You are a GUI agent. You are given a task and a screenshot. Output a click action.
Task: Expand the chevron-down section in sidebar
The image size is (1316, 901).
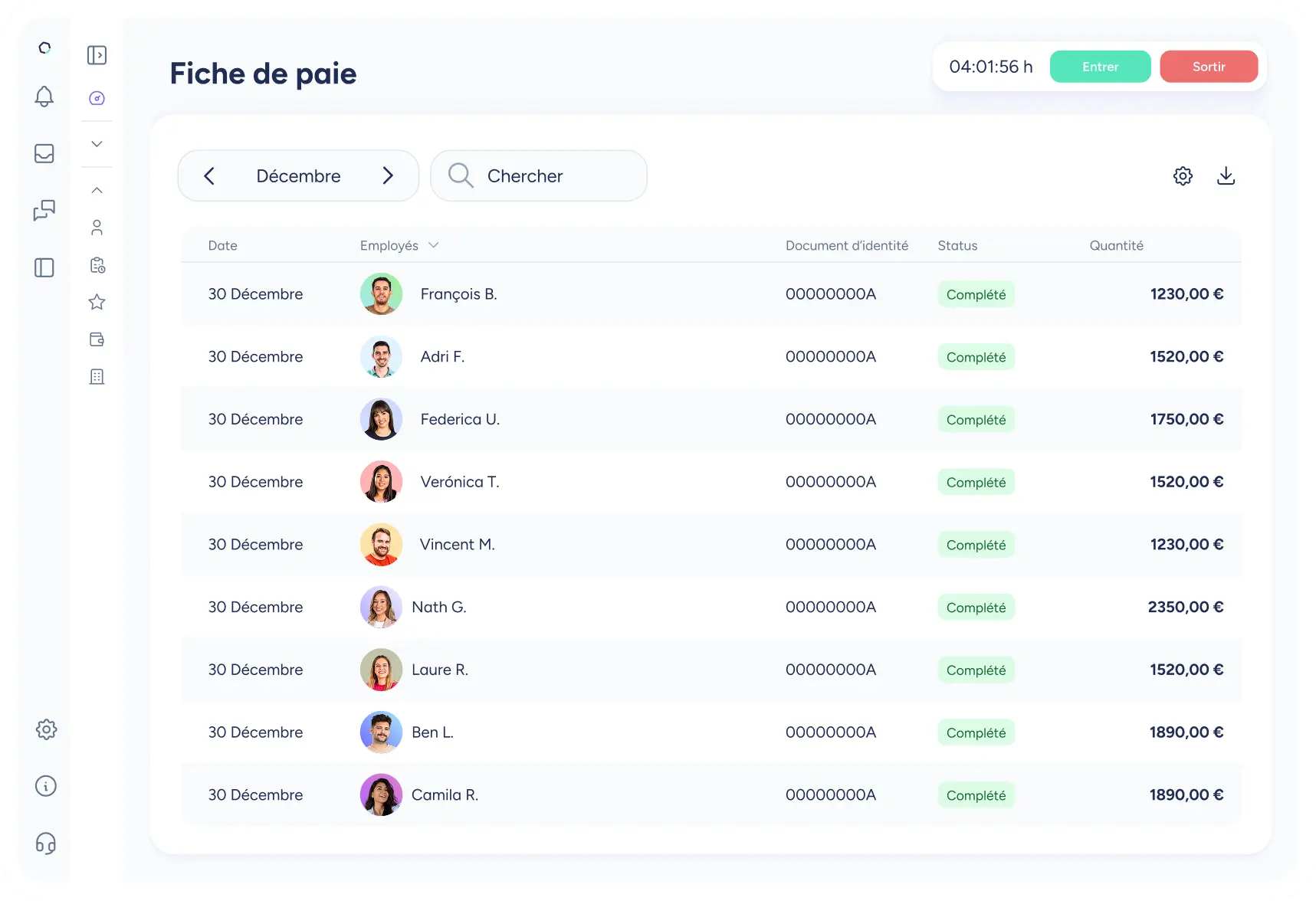pos(97,144)
